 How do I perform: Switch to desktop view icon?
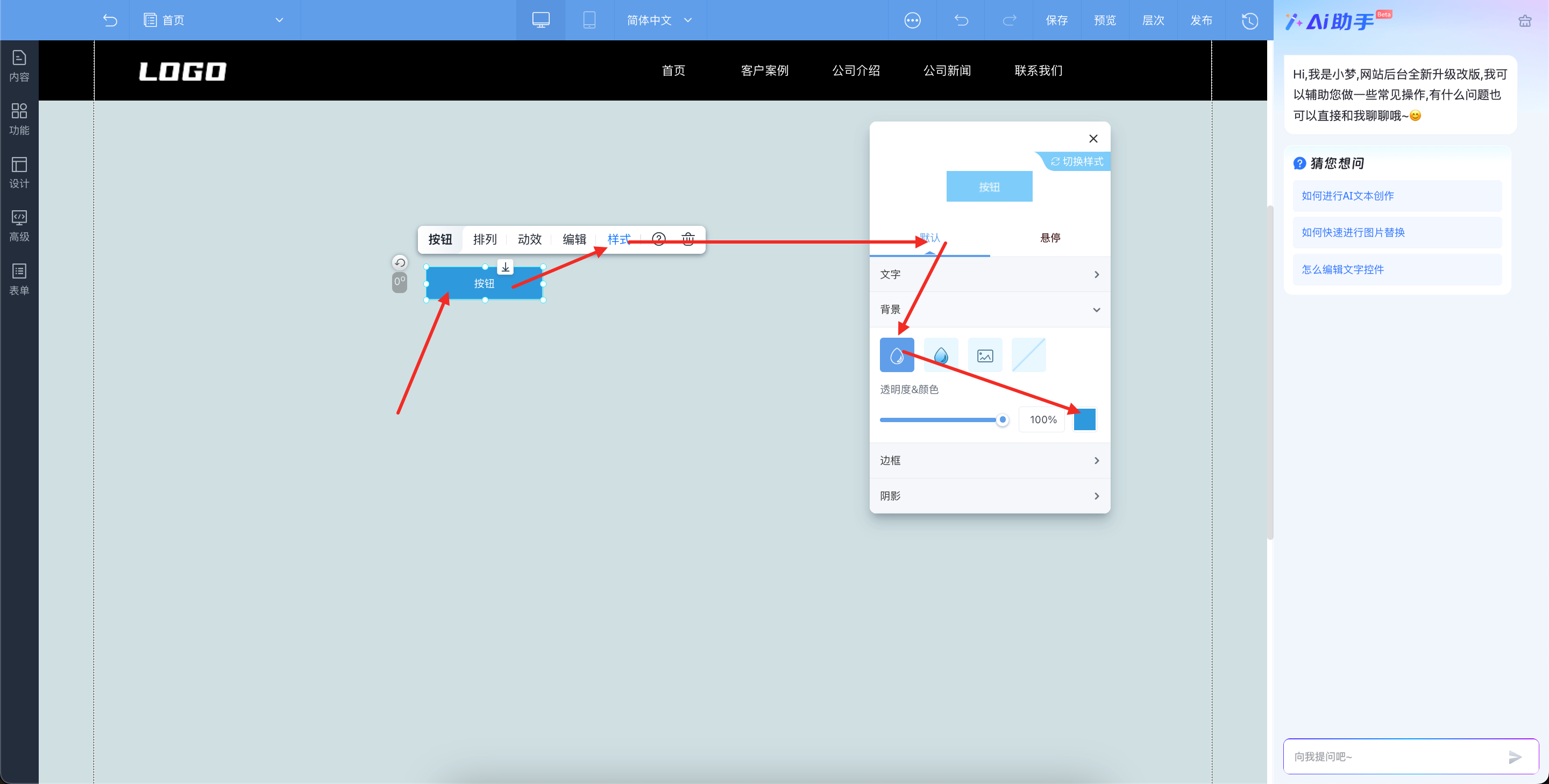pyautogui.click(x=541, y=20)
